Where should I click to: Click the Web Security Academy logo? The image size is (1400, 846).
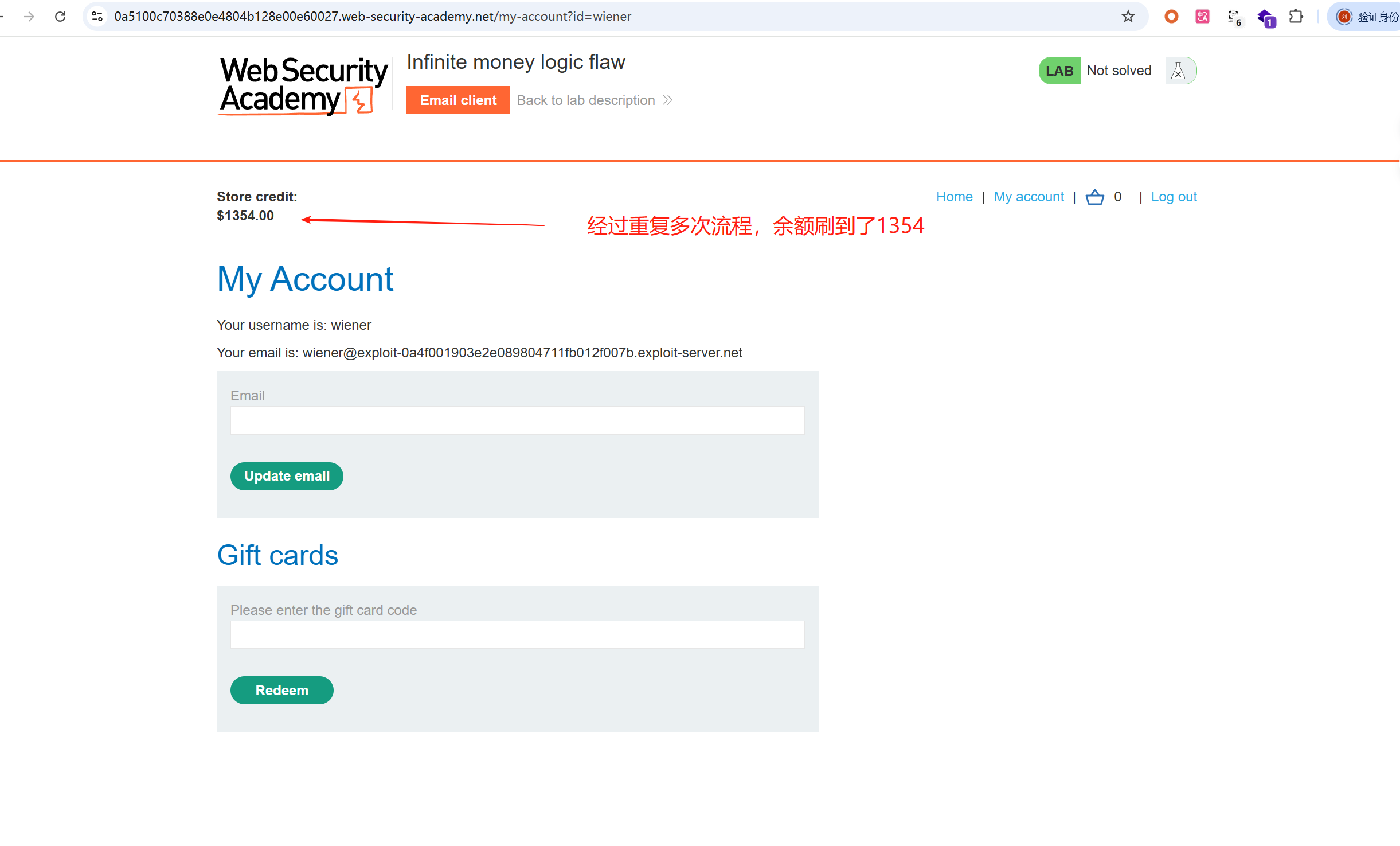pos(303,85)
